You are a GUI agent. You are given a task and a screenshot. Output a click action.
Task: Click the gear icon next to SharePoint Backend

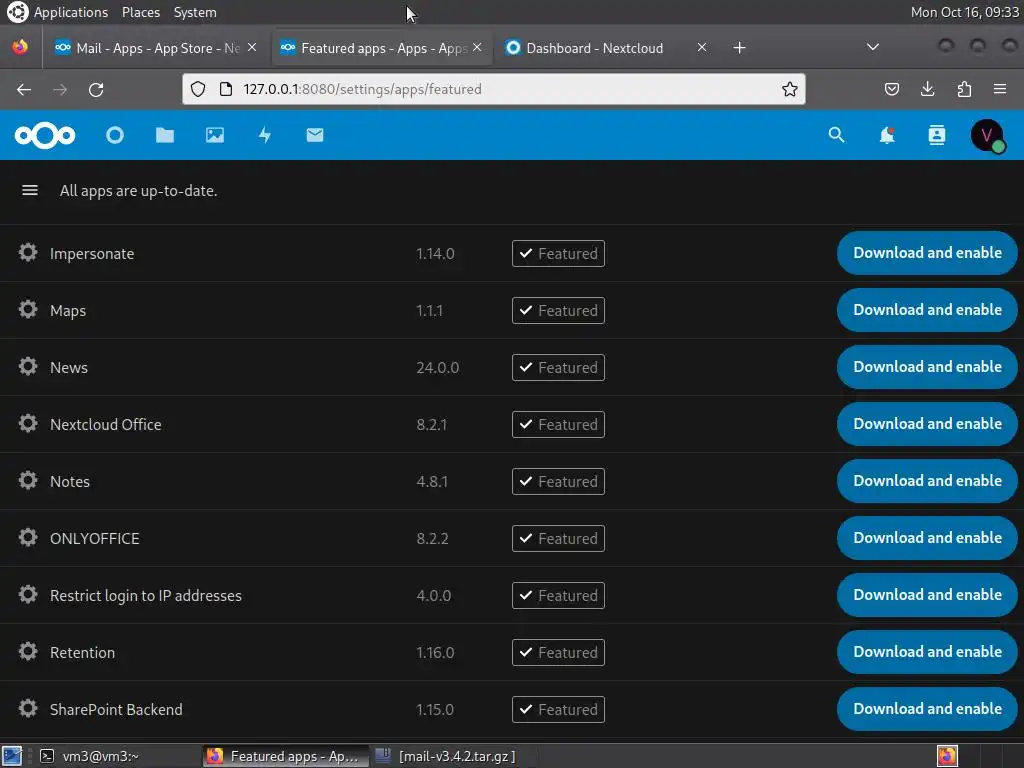coord(28,709)
